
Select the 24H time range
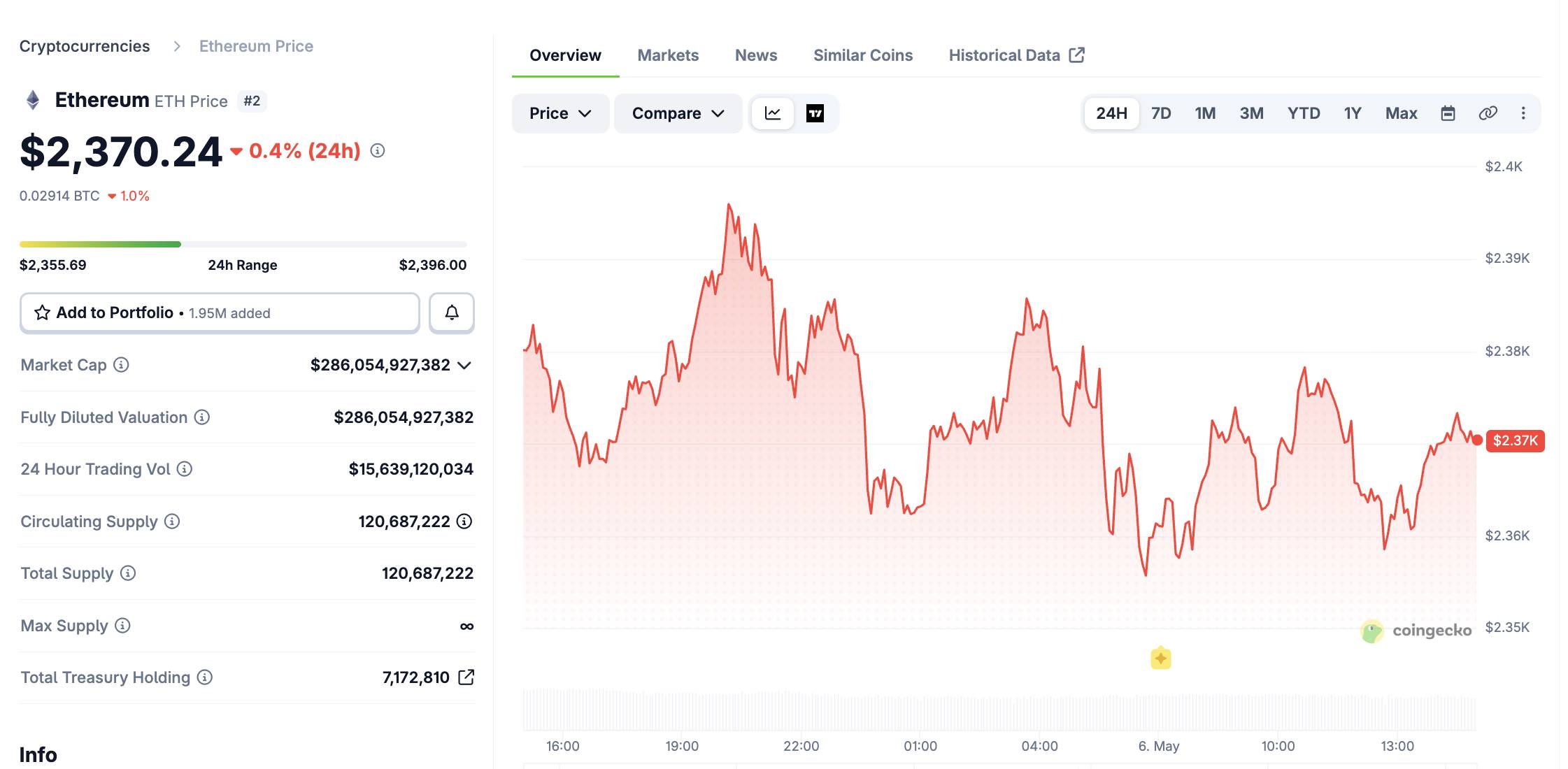(1111, 113)
